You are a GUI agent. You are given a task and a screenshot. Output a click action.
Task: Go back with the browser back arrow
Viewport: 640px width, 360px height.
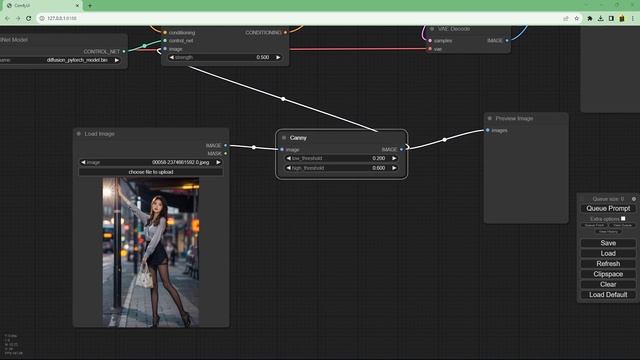click(x=7, y=18)
